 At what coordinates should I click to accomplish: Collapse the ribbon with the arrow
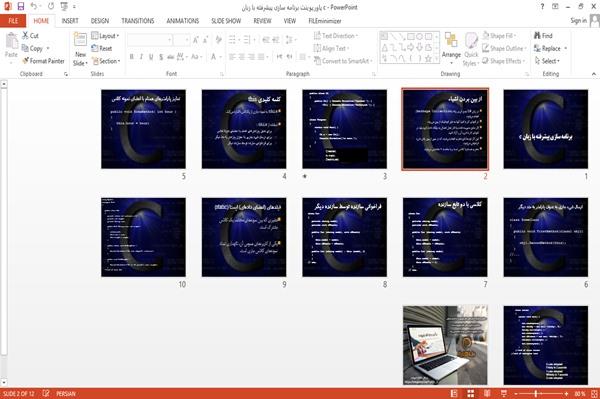point(593,74)
